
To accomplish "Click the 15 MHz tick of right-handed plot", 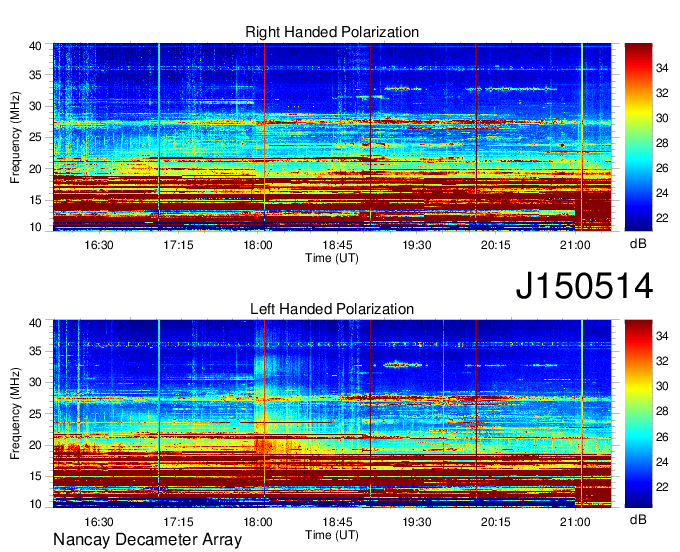I will pyautogui.click(x=35, y=200).
